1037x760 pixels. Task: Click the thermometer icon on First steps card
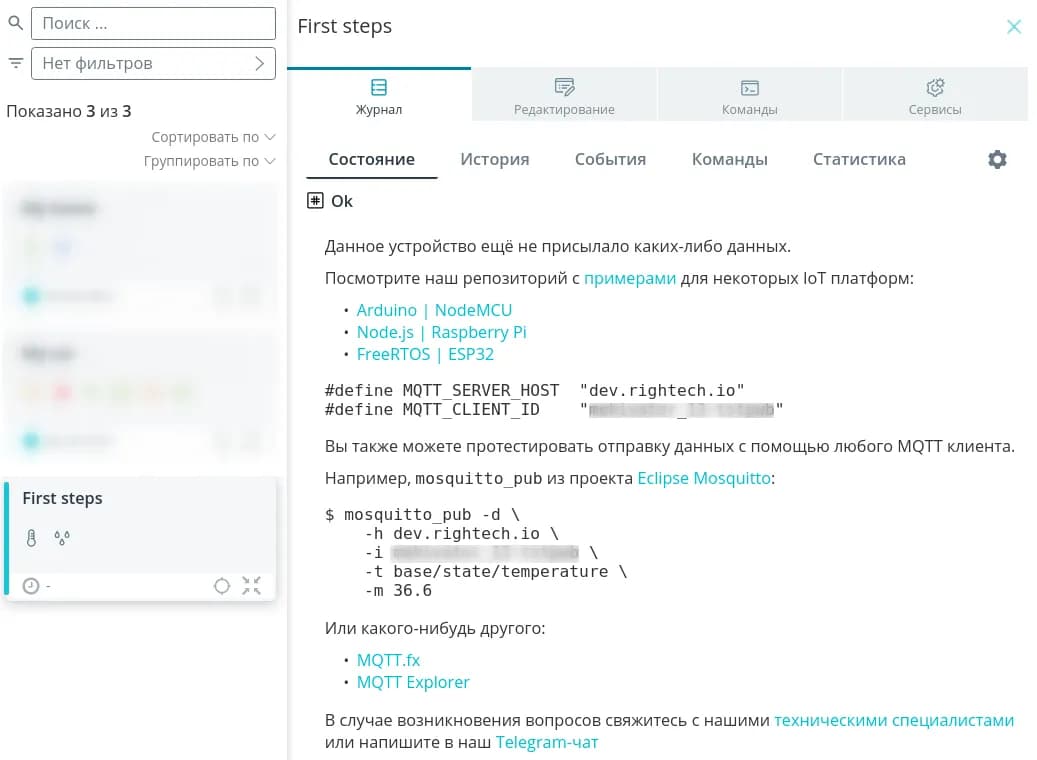(x=32, y=539)
